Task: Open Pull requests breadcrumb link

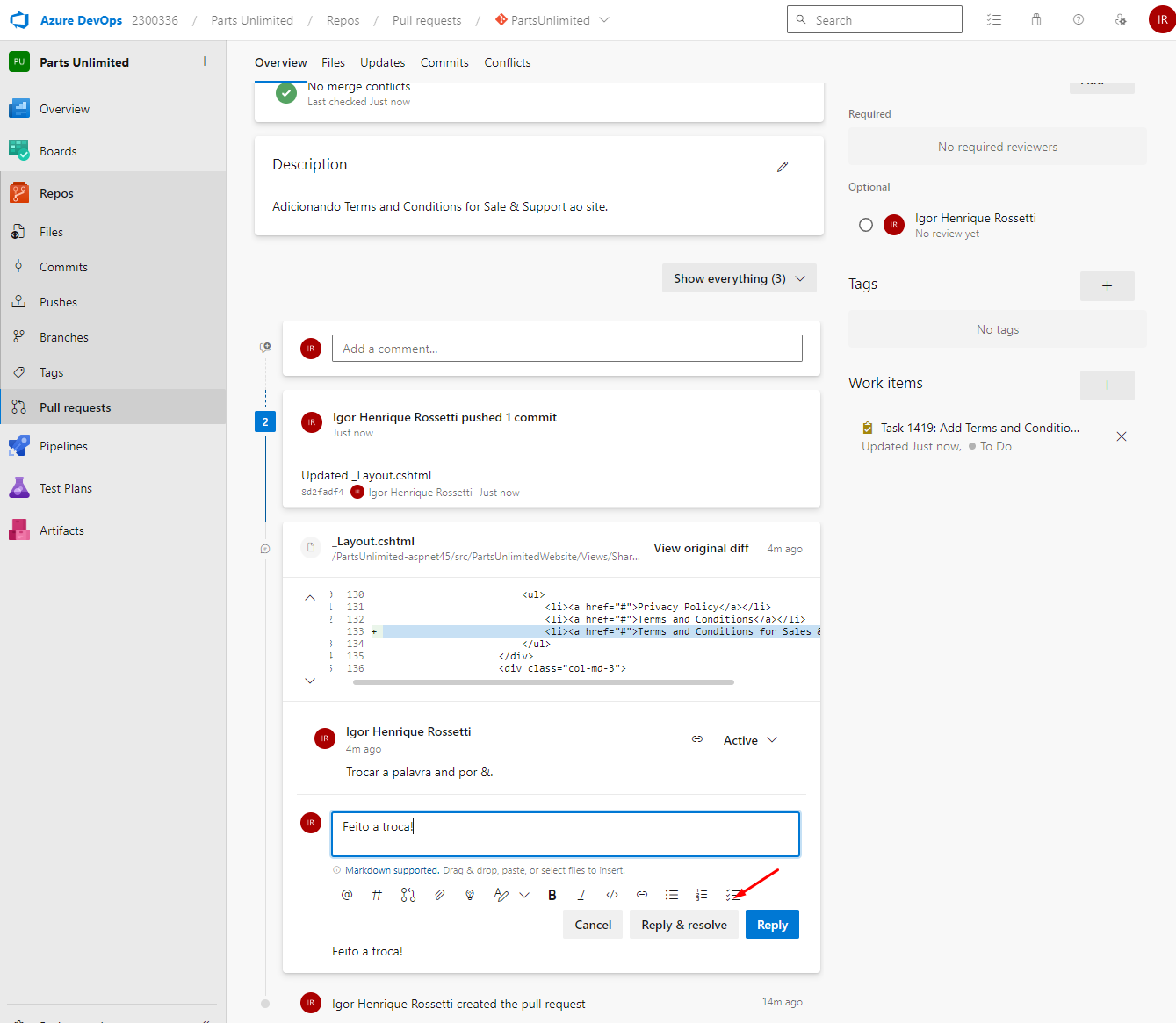Action: [x=427, y=20]
